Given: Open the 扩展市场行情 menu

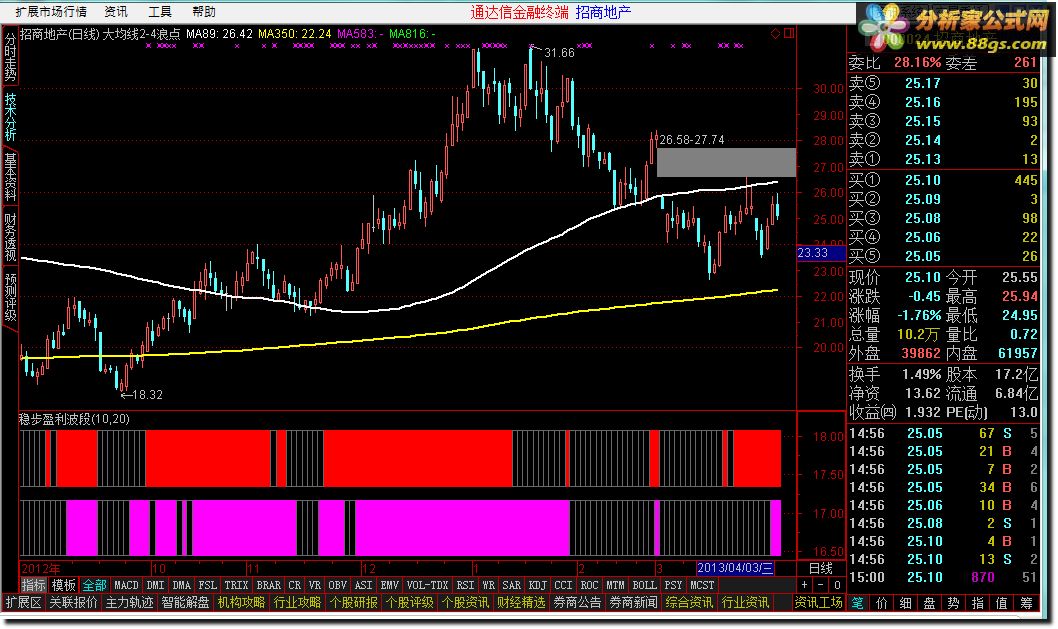Looking at the screenshot, I should pos(51,11).
